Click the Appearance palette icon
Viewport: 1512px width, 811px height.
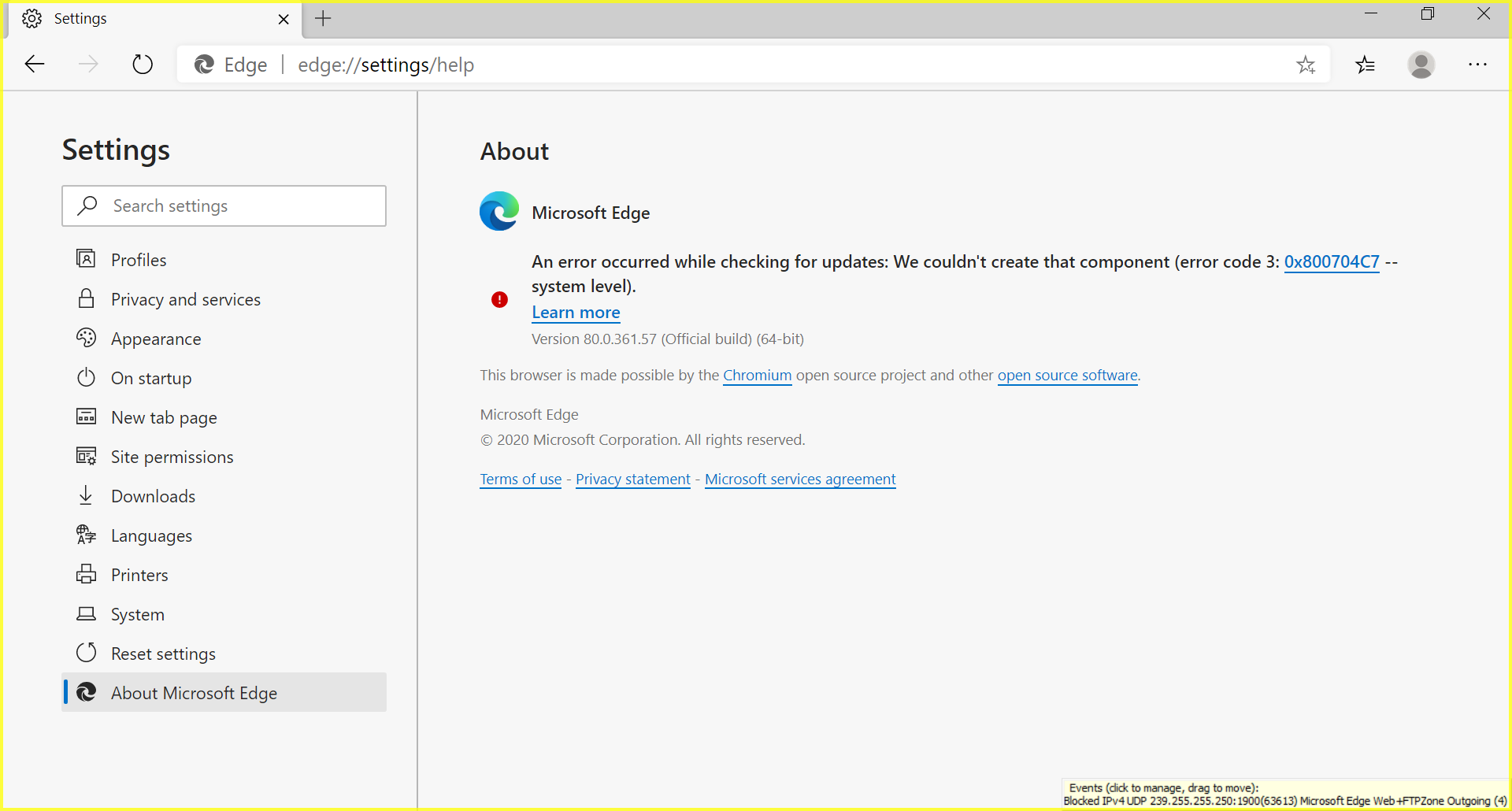click(x=86, y=338)
